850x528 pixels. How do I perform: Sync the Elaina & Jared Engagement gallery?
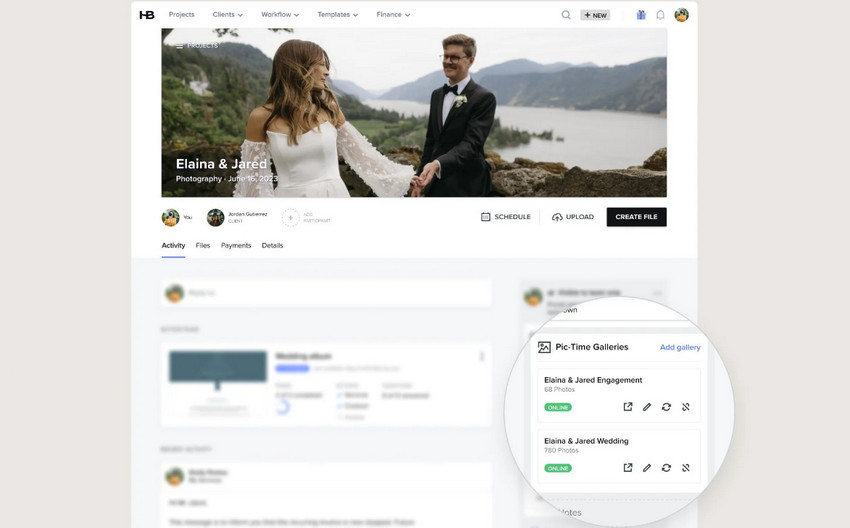point(666,407)
